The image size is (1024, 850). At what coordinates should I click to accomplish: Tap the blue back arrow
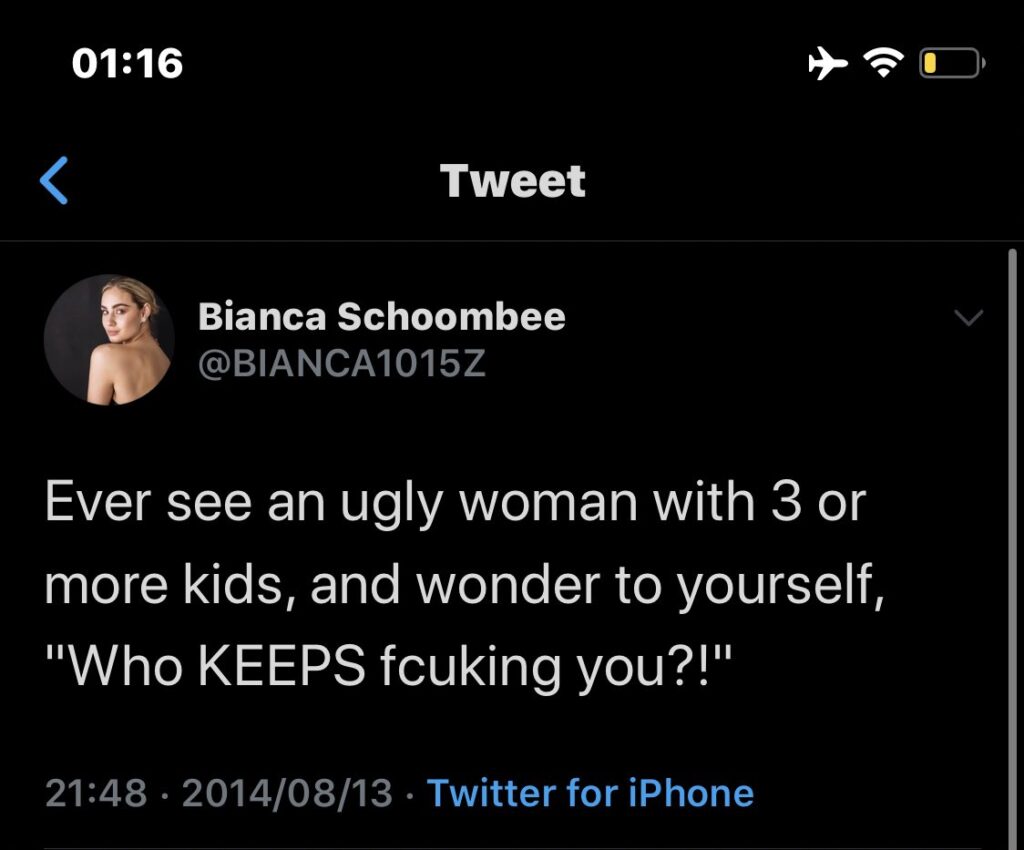54,182
